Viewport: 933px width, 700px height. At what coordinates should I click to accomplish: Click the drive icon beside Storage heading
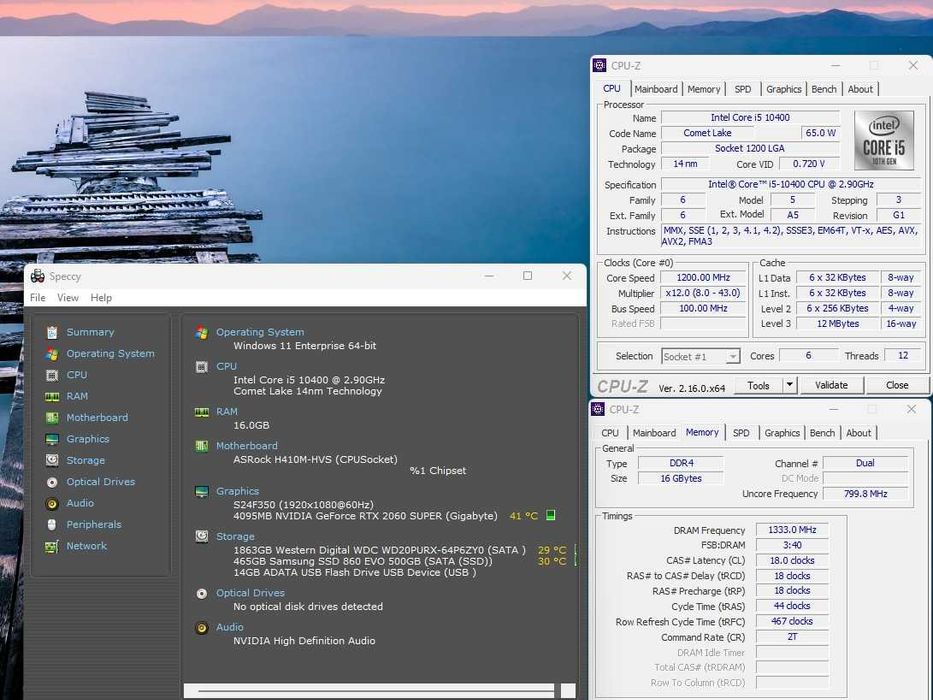202,536
